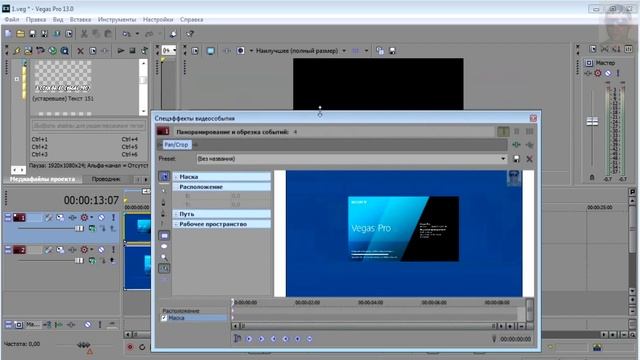Open the Preset dropdown list
The width and height of the screenshot is (640, 360).
(x=351, y=159)
